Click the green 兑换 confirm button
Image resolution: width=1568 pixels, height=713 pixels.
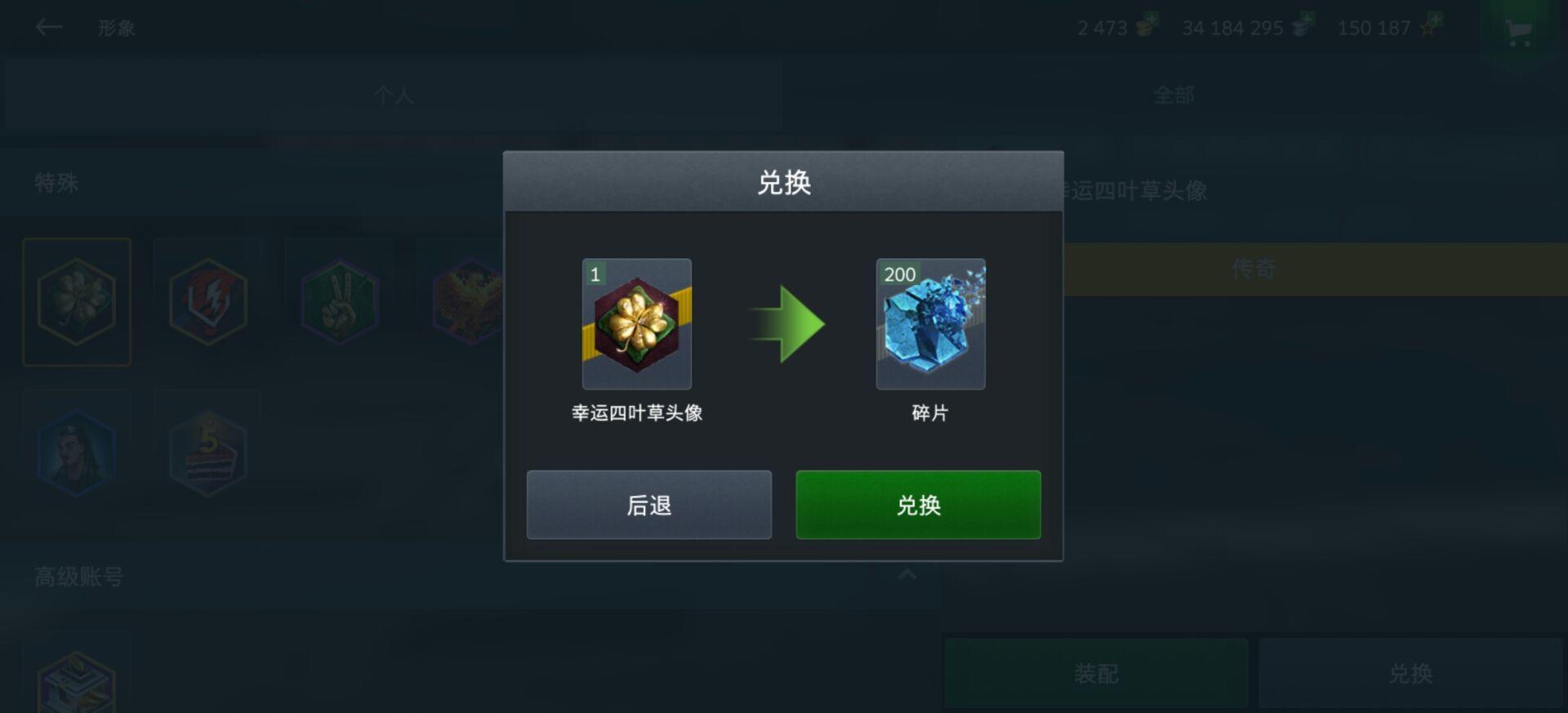click(x=918, y=505)
